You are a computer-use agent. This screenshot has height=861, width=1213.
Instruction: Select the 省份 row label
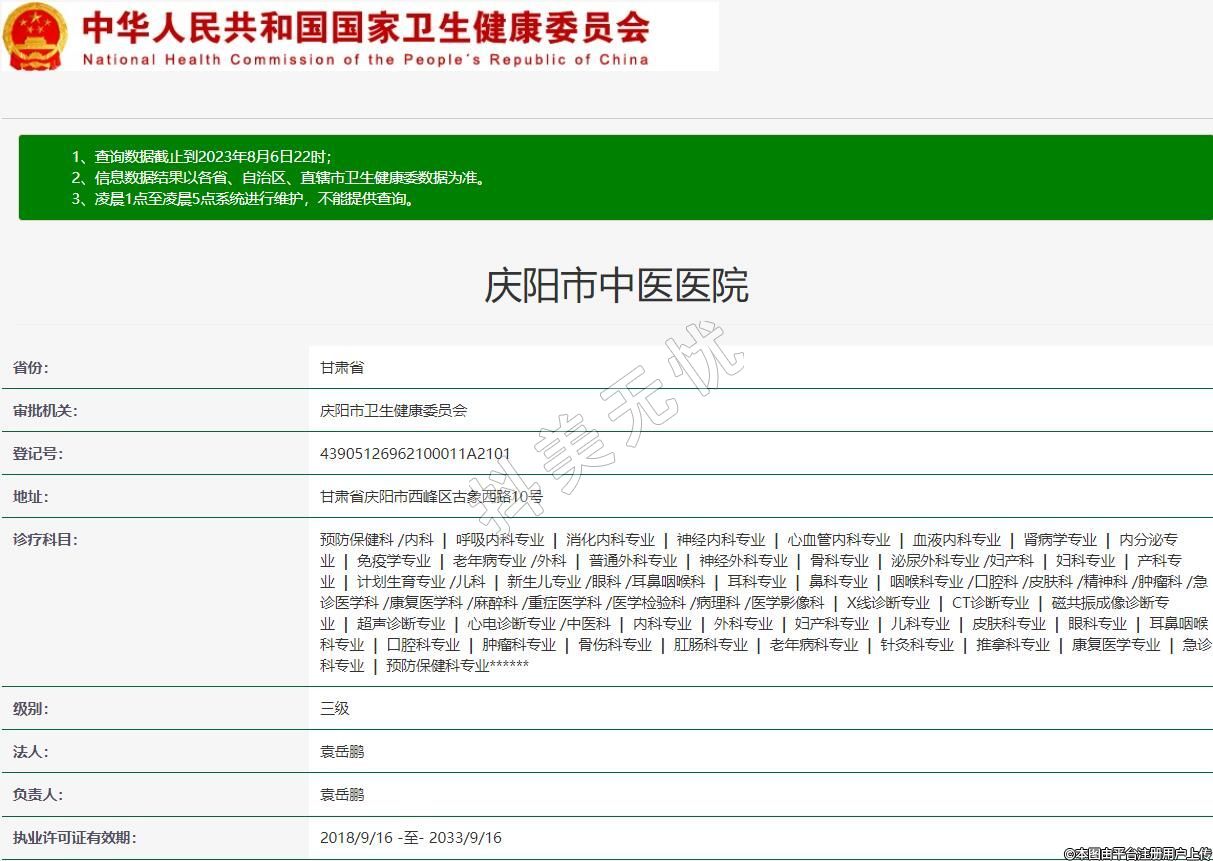tap(30, 368)
